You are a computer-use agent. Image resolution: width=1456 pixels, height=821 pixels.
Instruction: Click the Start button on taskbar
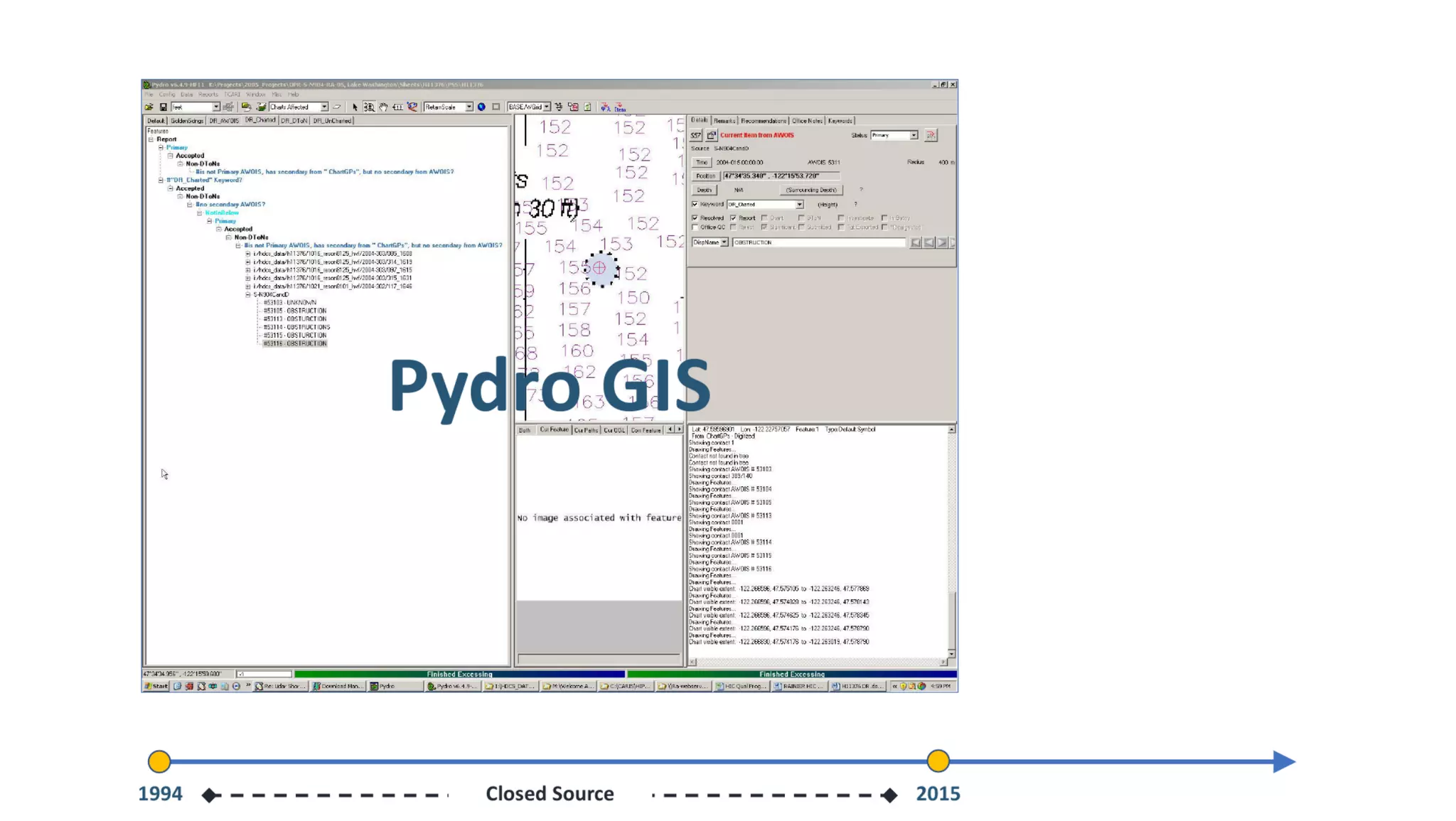(156, 687)
